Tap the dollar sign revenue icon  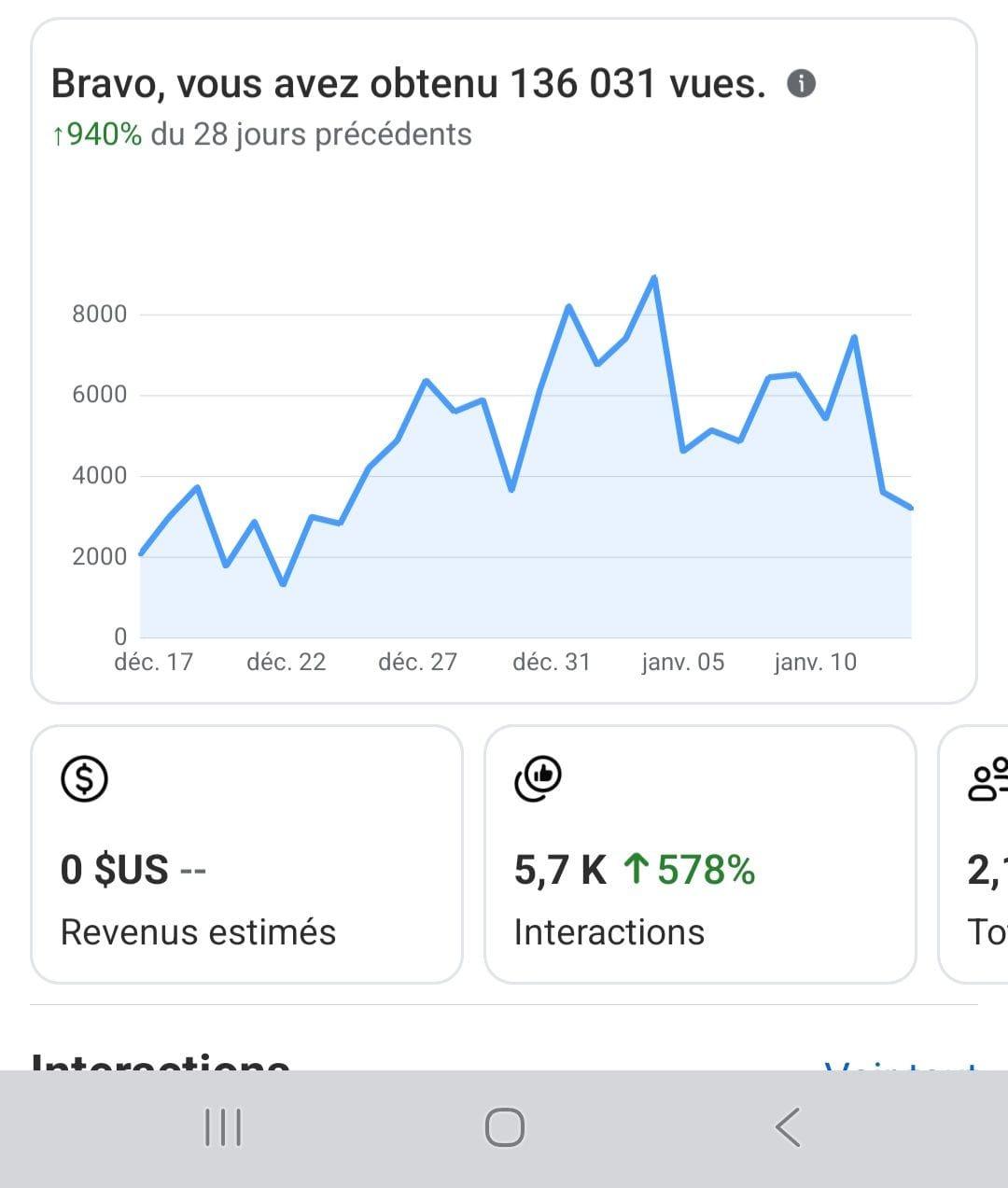[85, 778]
